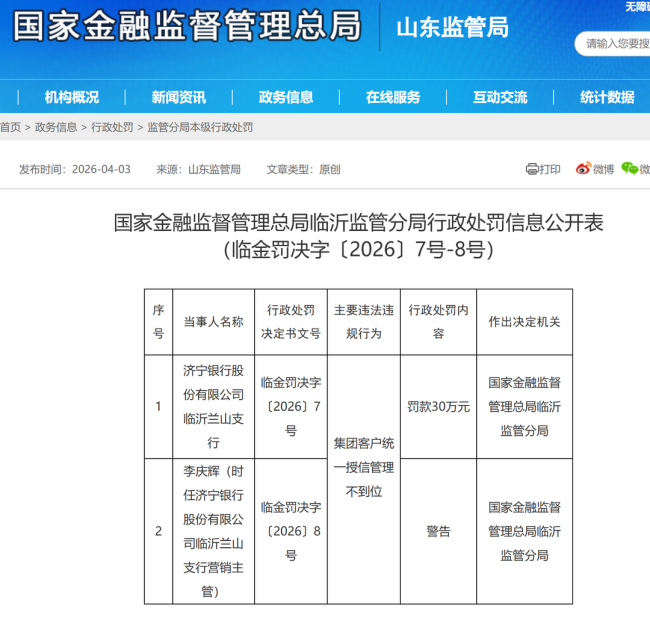
Task: Click the 政务信息 breadcrumb link
Action: click(x=56, y=127)
